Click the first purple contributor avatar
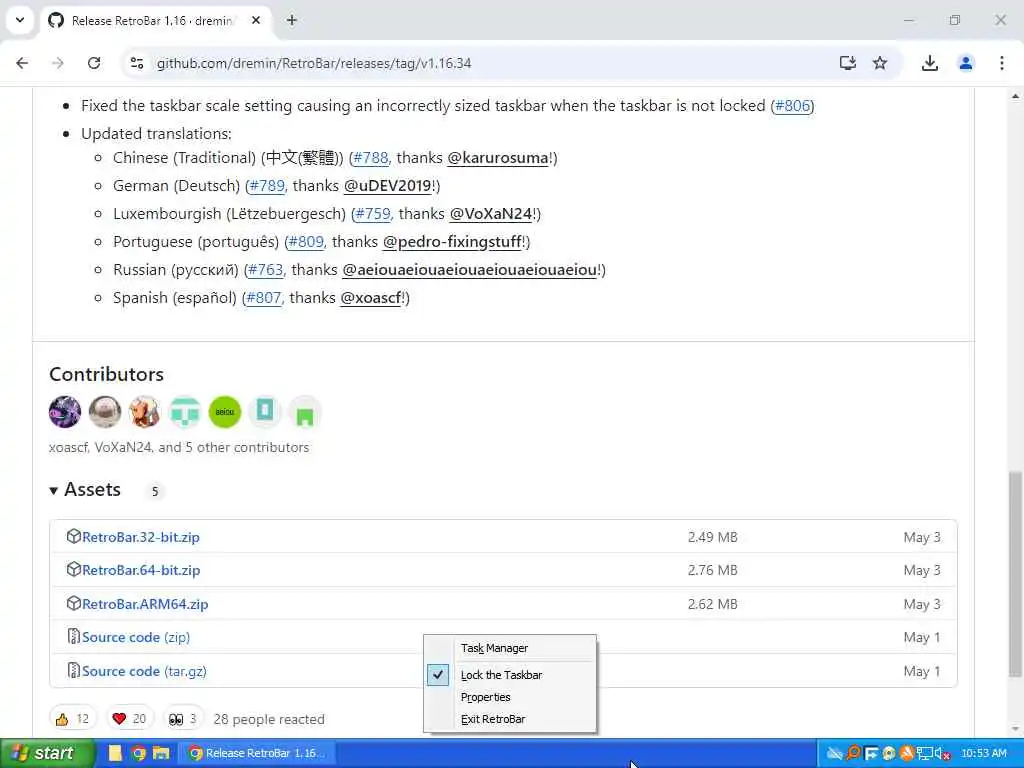This screenshot has width=1024, height=768. (65, 412)
